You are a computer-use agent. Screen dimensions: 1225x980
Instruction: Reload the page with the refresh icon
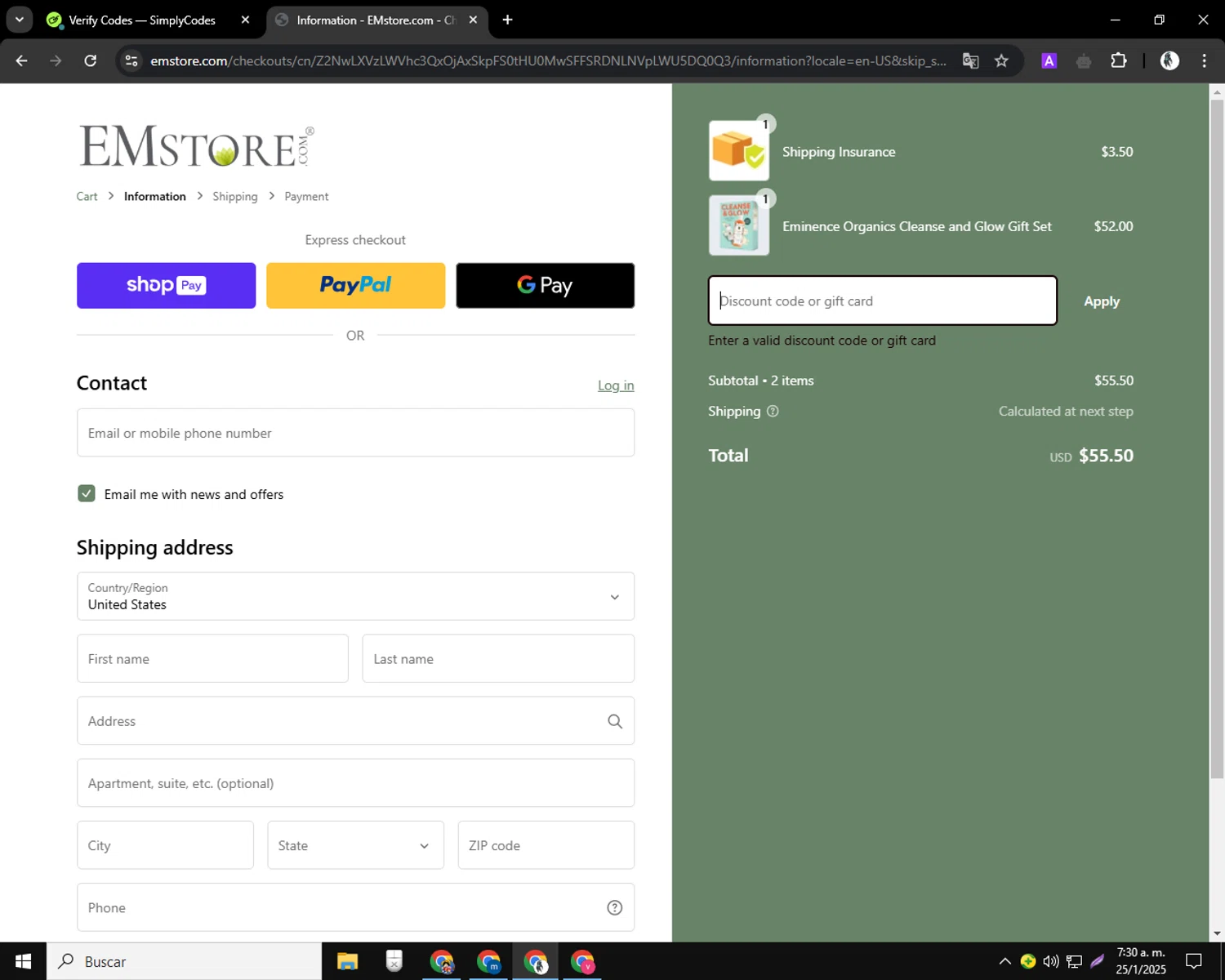pyautogui.click(x=91, y=60)
